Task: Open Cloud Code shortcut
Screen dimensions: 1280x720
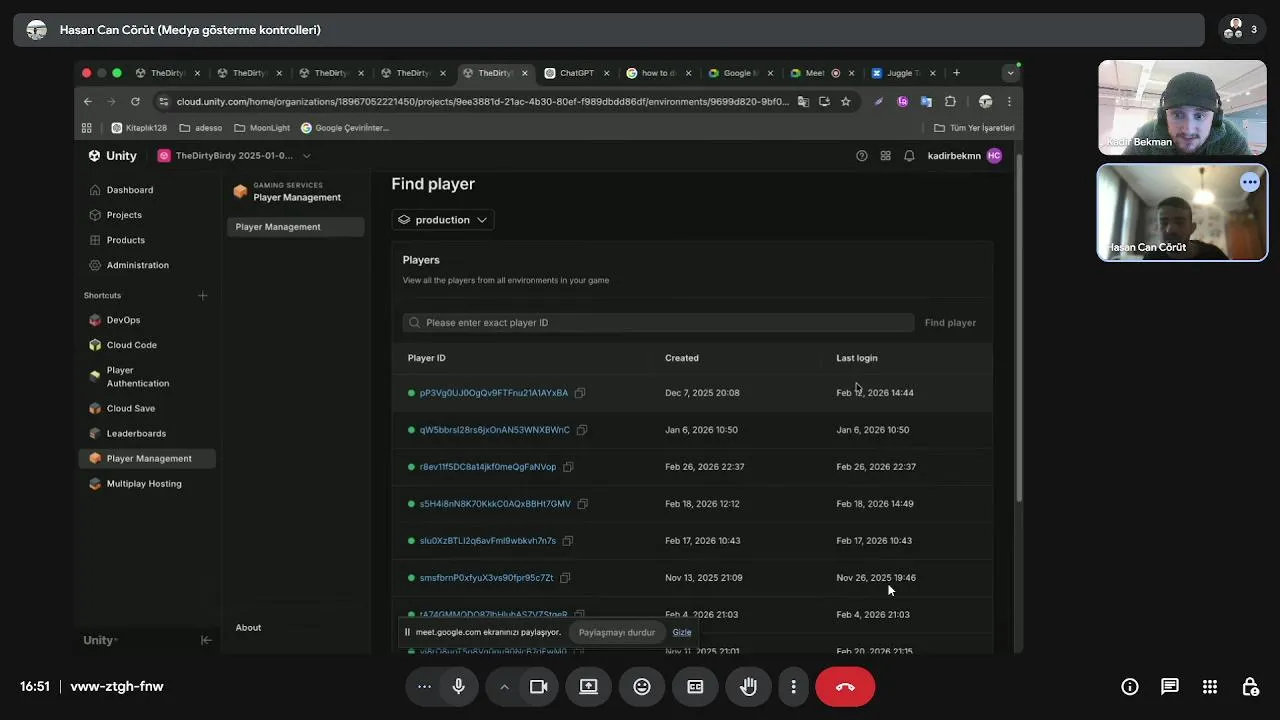Action: point(131,345)
